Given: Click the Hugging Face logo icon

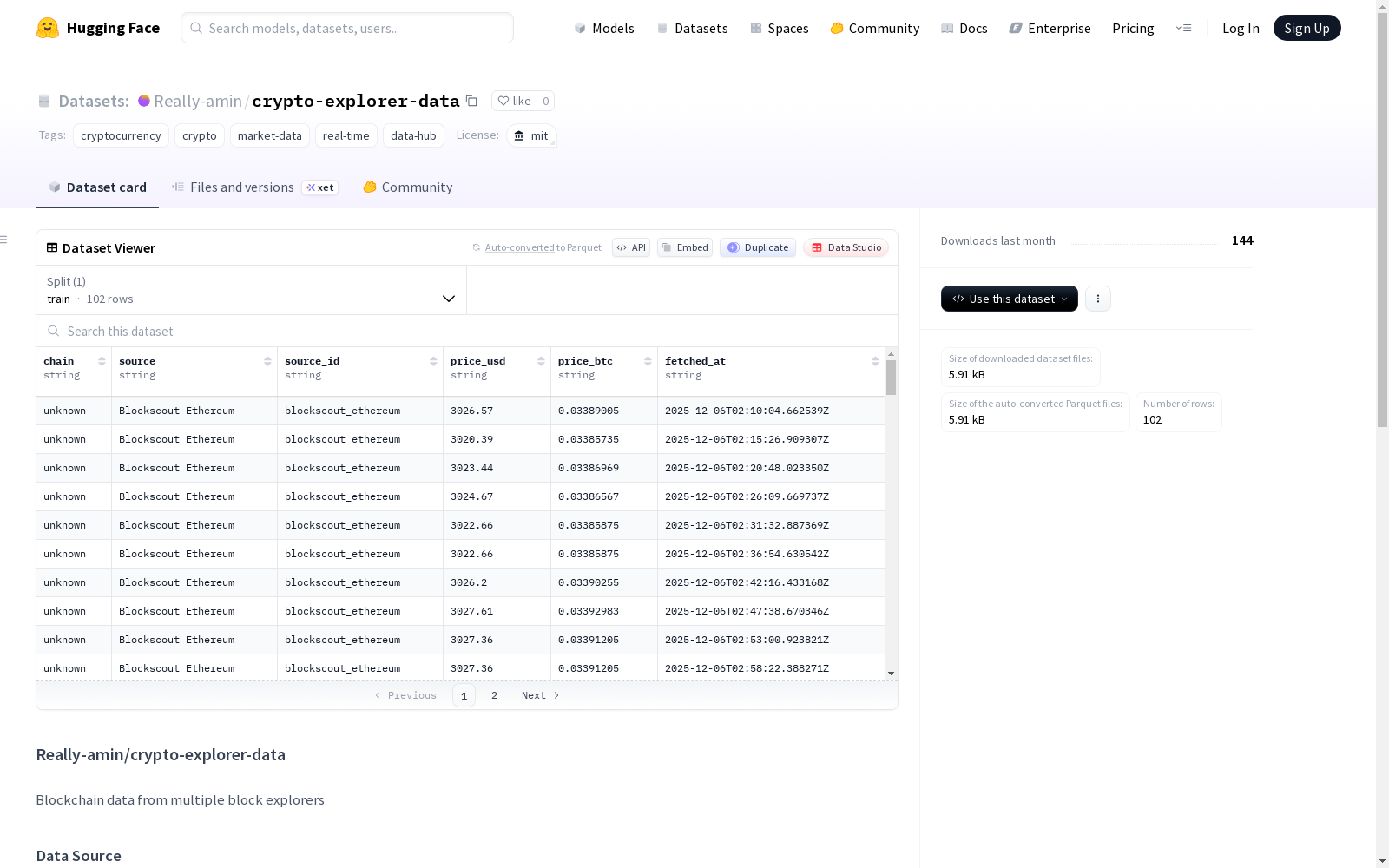Looking at the screenshot, I should (48, 28).
